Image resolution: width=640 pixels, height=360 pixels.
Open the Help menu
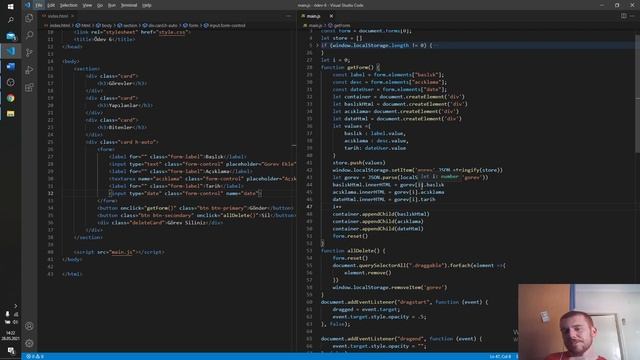tap(147, 5)
